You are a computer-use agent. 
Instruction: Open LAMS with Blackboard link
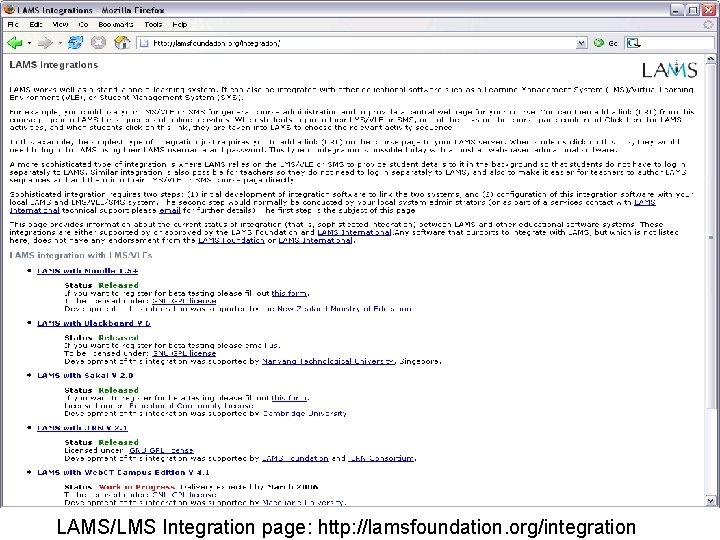click(x=94, y=323)
